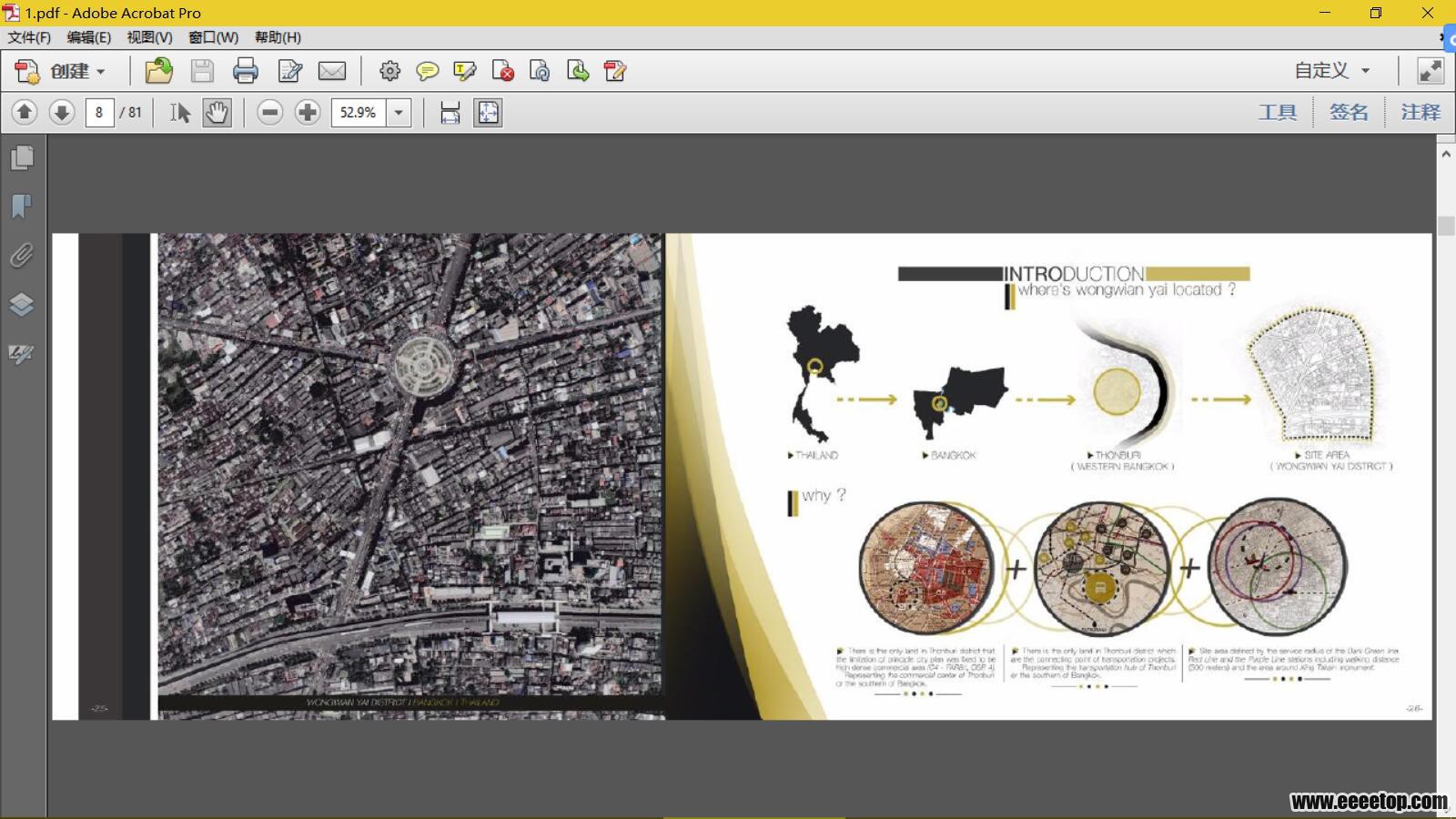Click the delete page icon
Screen dimensions: 1456x819
[x=502, y=71]
